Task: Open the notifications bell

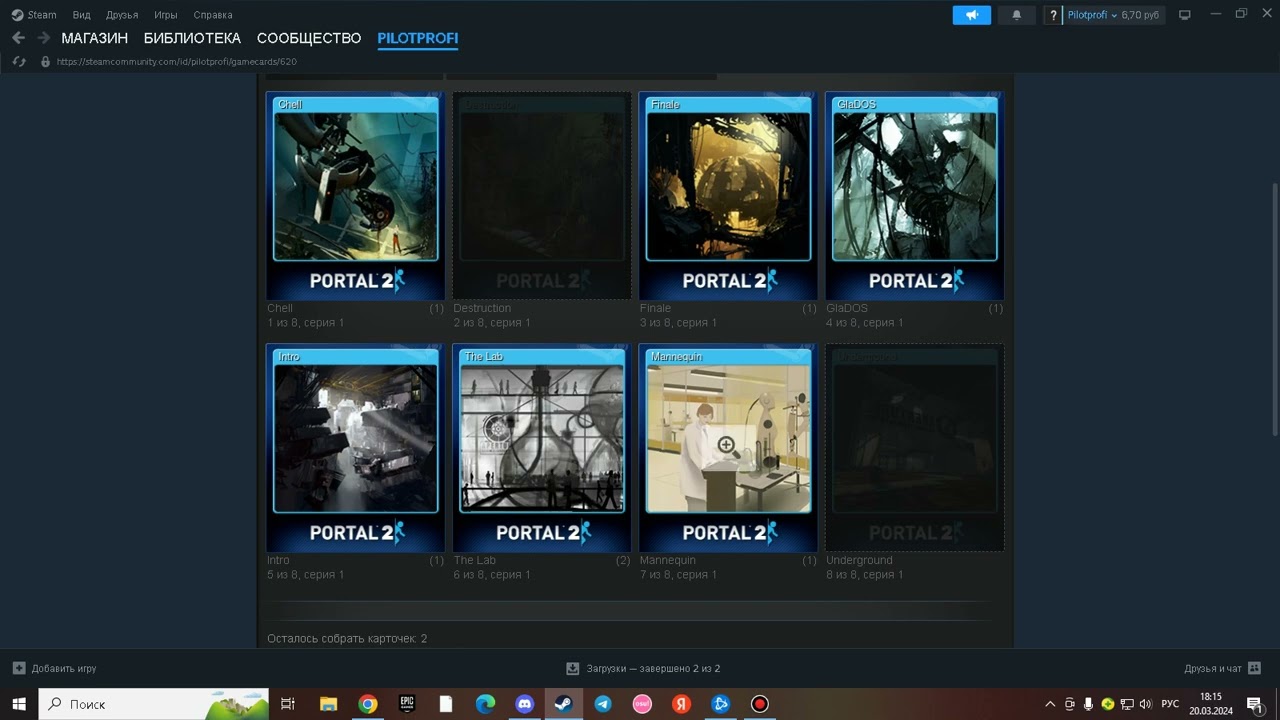Action: tap(1017, 15)
